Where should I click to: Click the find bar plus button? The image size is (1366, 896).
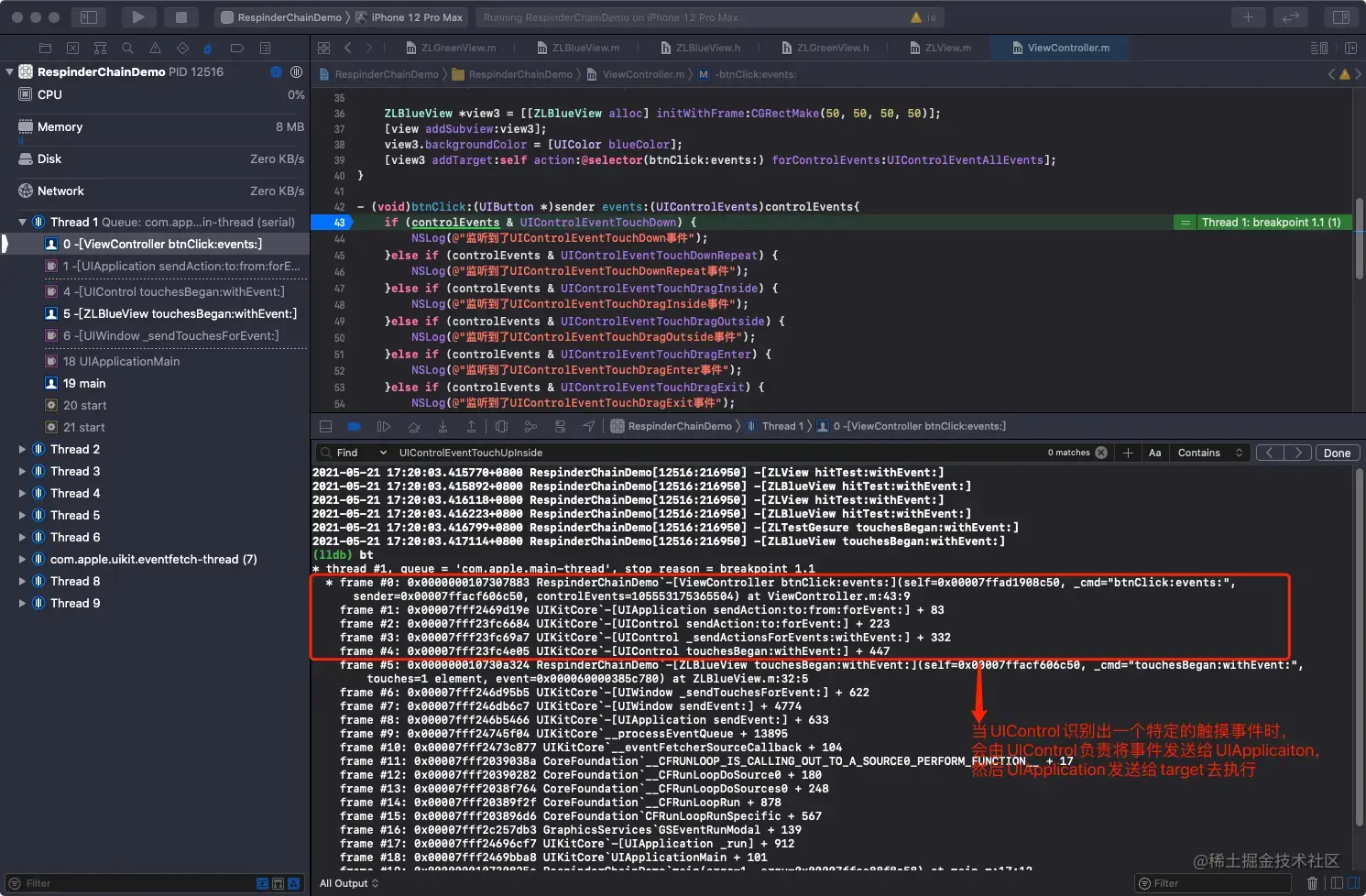pyautogui.click(x=1128, y=453)
